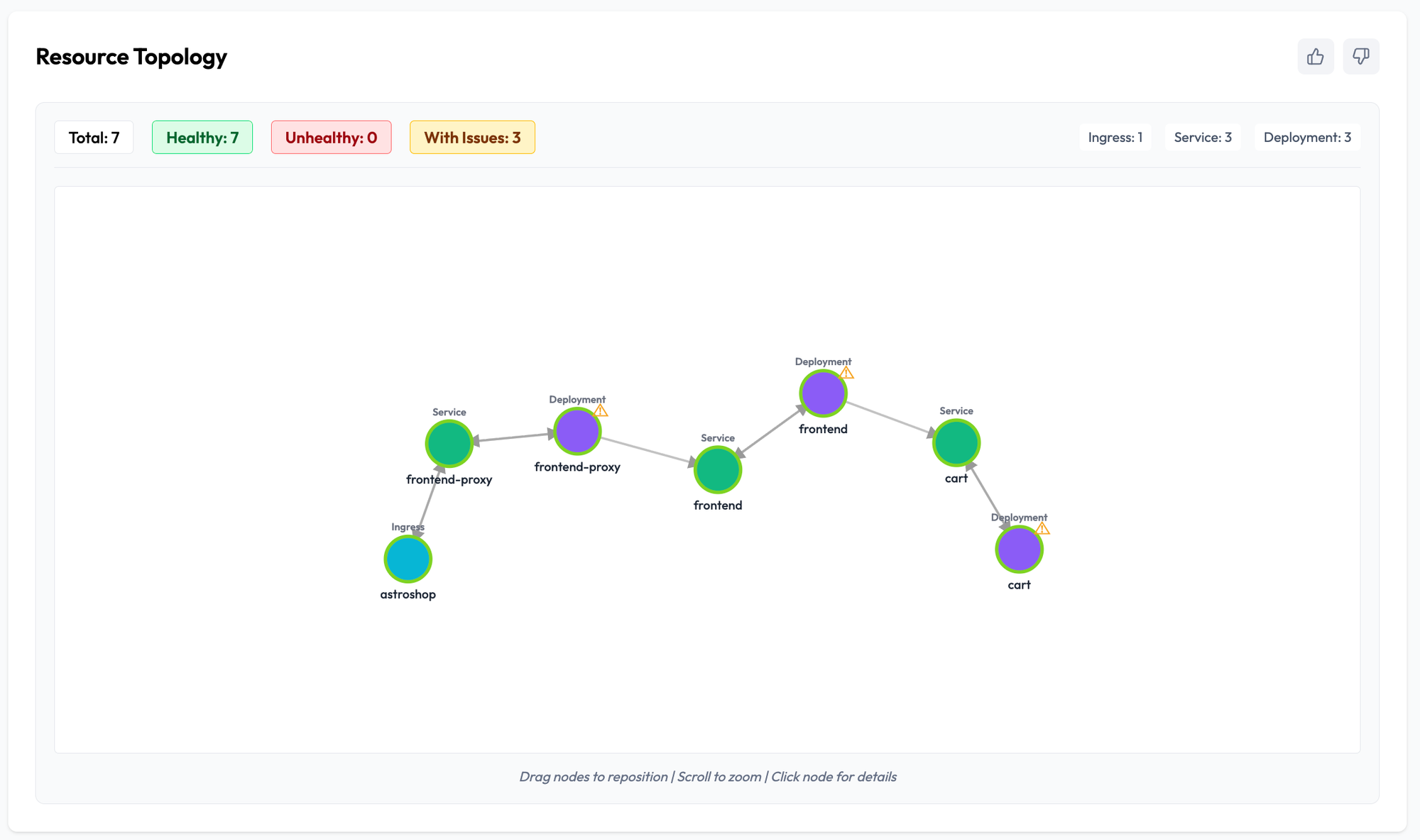Click the Deployment: 3 type chip

tap(1306, 137)
